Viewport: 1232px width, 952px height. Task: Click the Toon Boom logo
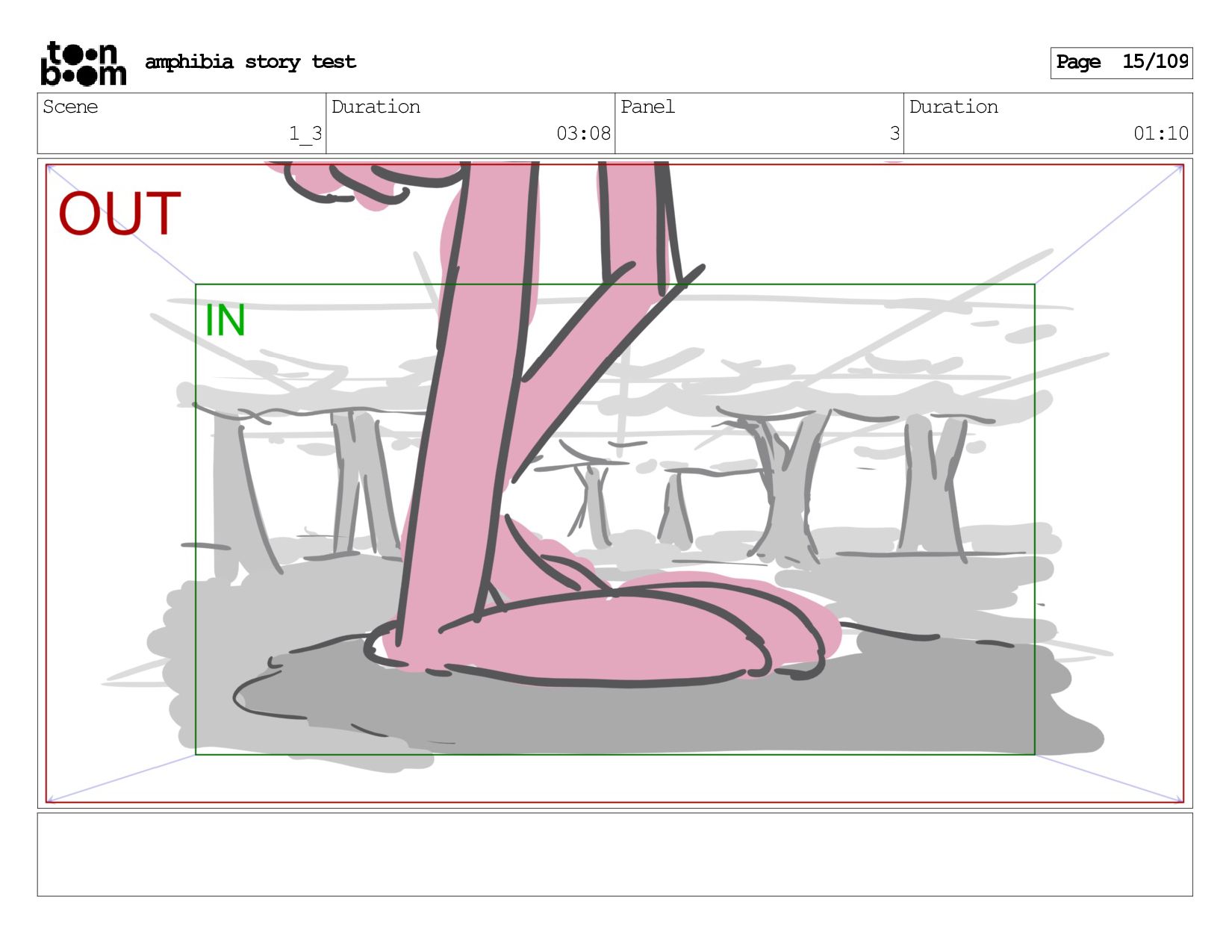click(x=83, y=63)
